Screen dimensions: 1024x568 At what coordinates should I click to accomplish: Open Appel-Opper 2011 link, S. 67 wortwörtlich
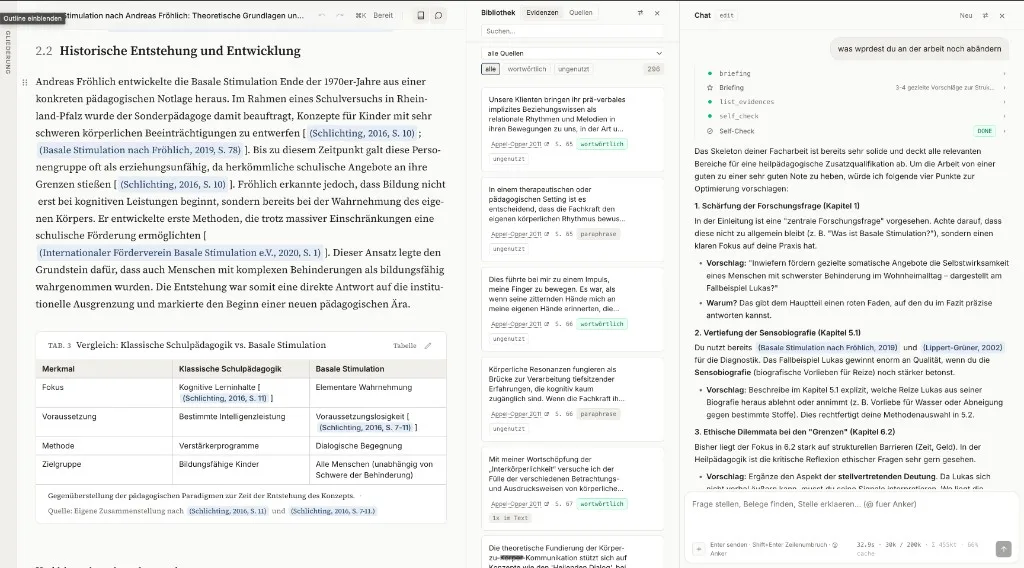tap(520, 504)
